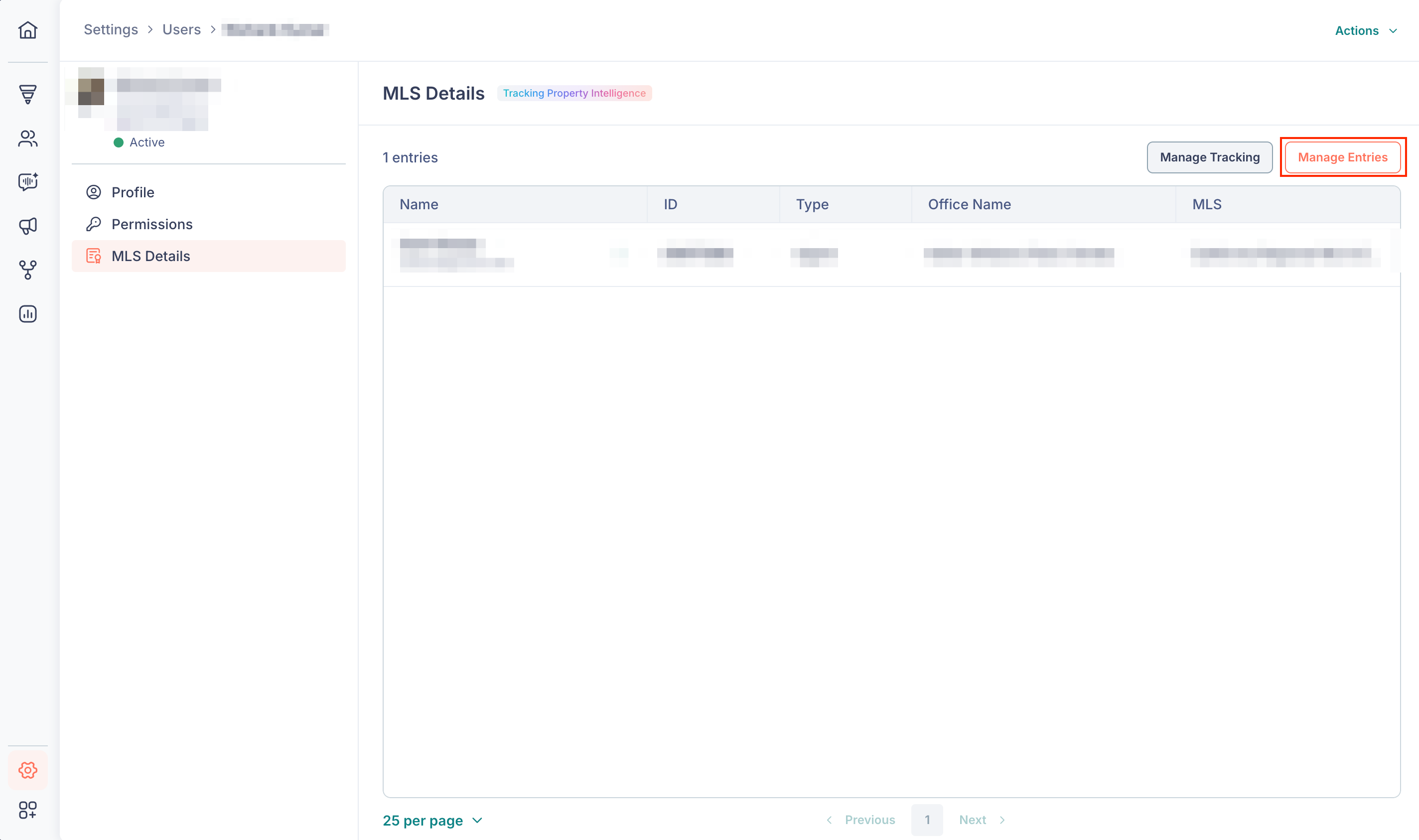Click the Next right chevron icon
The width and height of the screenshot is (1419, 840).
[1002, 820]
